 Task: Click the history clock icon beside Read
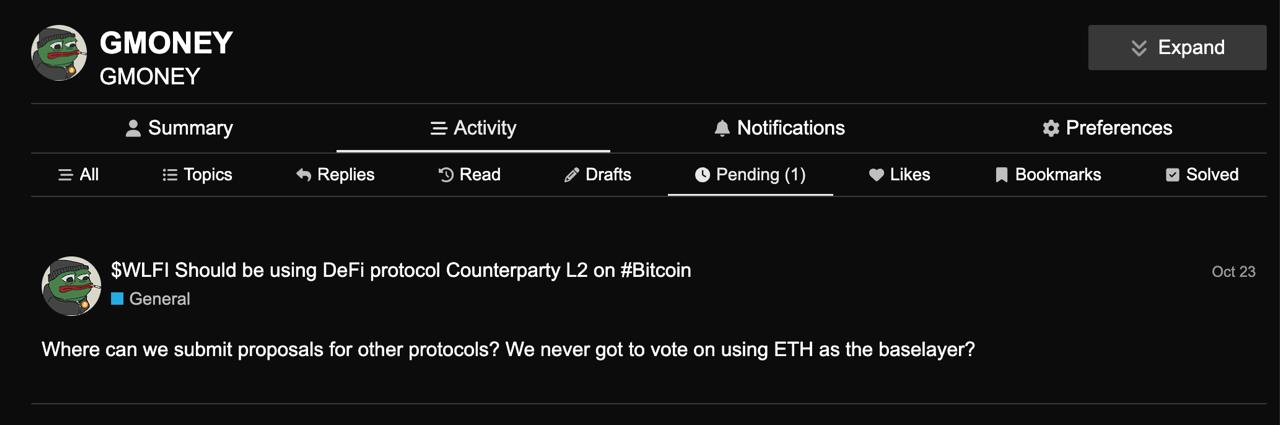446,175
